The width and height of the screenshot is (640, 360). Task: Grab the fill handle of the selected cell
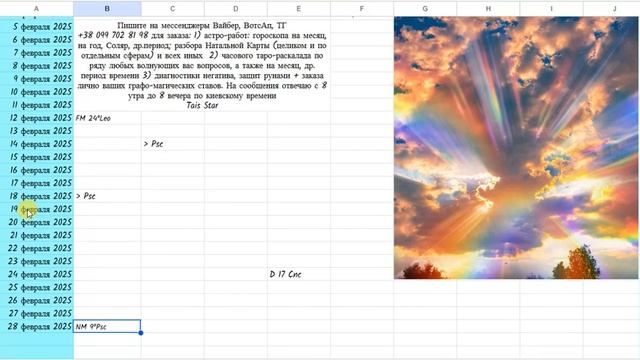point(141,333)
